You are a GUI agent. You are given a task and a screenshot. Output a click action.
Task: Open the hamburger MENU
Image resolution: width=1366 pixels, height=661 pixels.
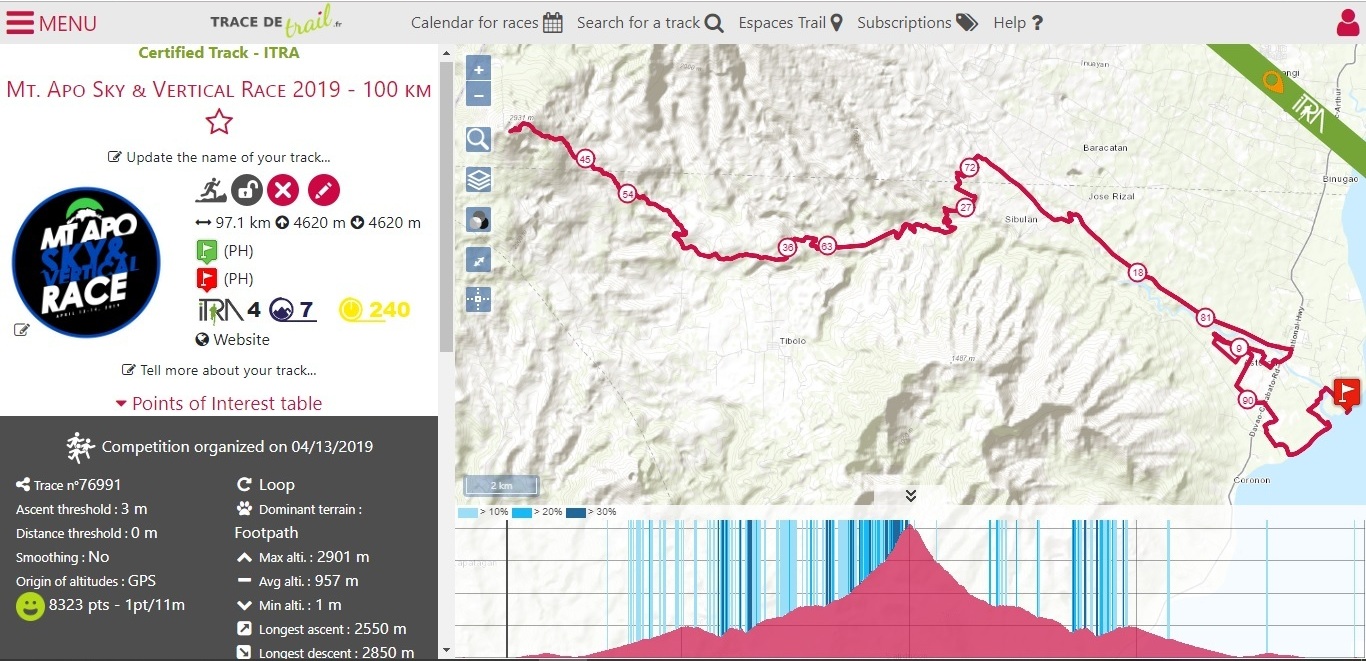(51, 23)
